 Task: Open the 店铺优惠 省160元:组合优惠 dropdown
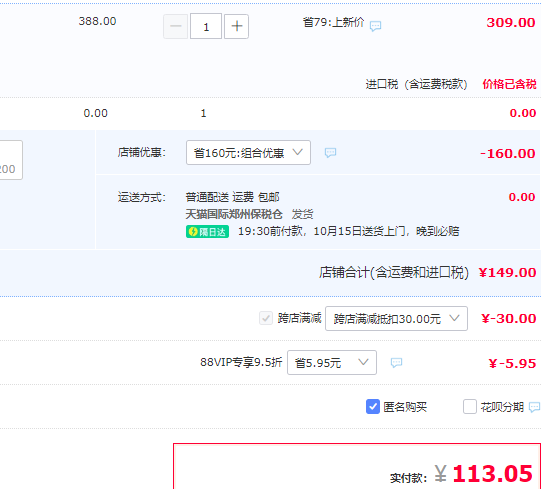point(248,153)
